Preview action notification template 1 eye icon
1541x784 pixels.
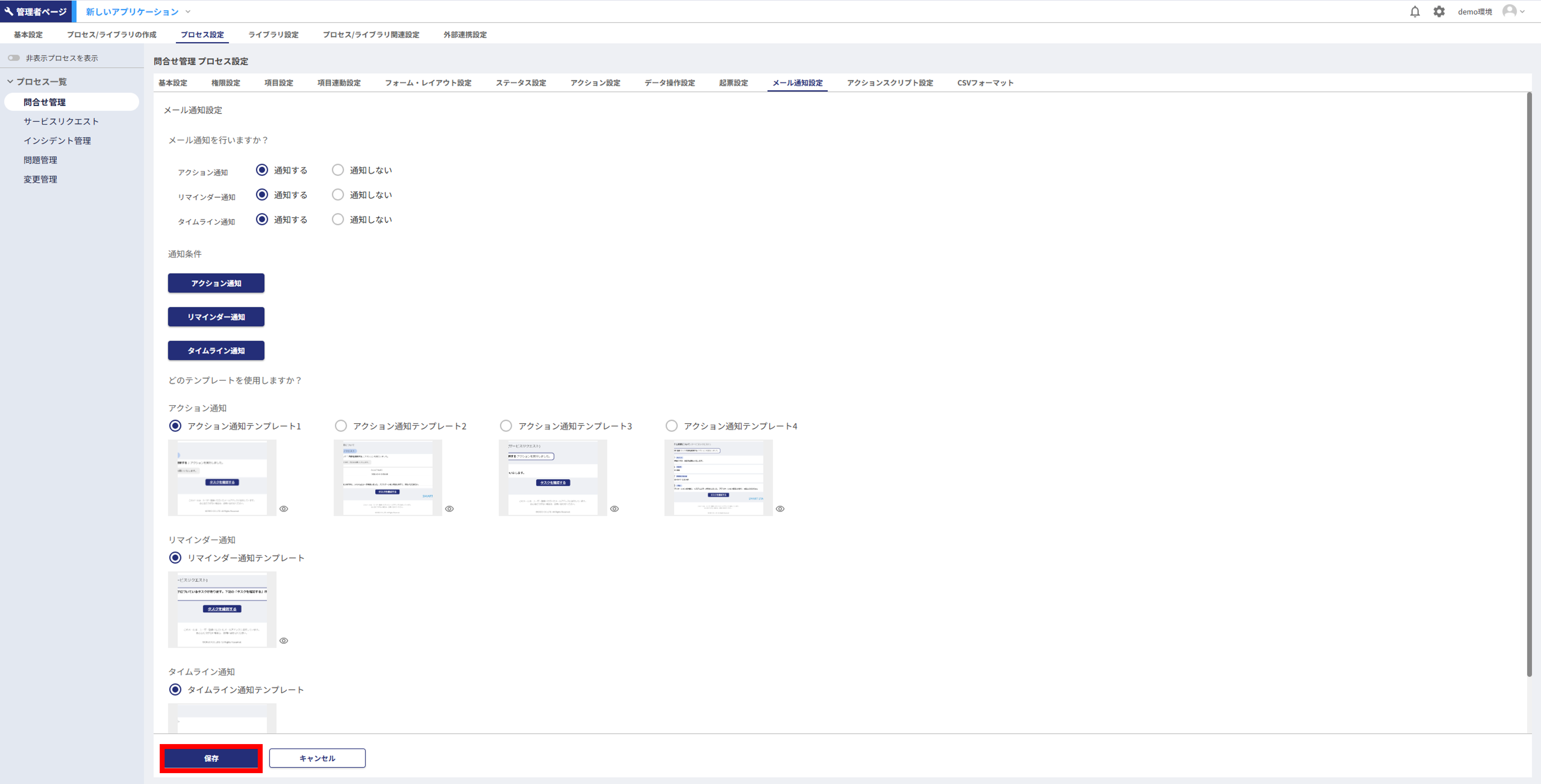[x=284, y=509]
